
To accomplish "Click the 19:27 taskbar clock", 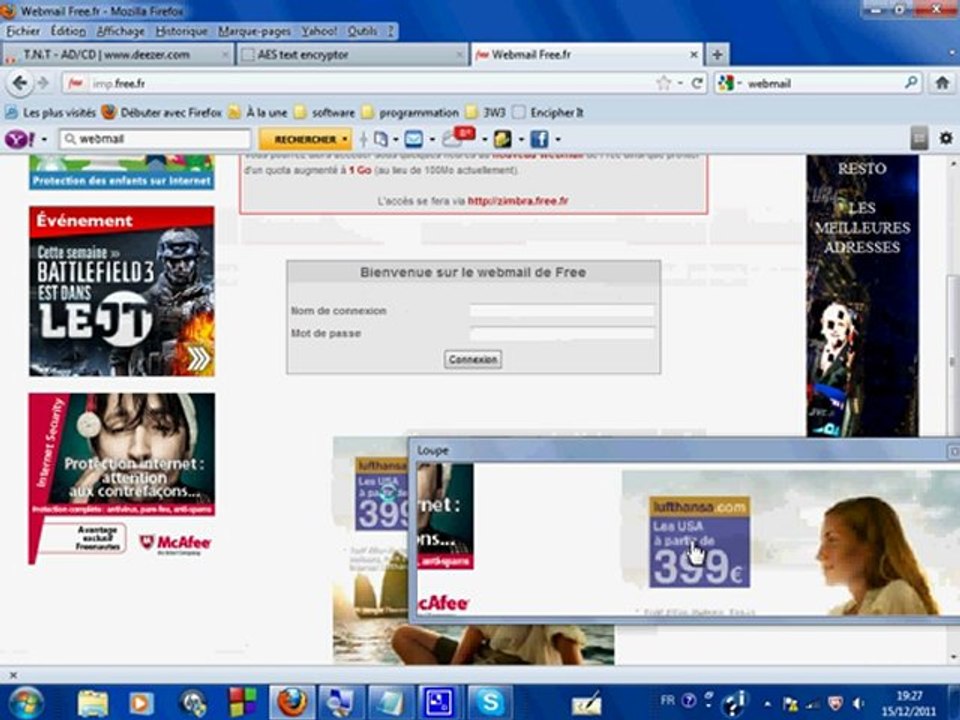I will pyautogui.click(x=909, y=703).
